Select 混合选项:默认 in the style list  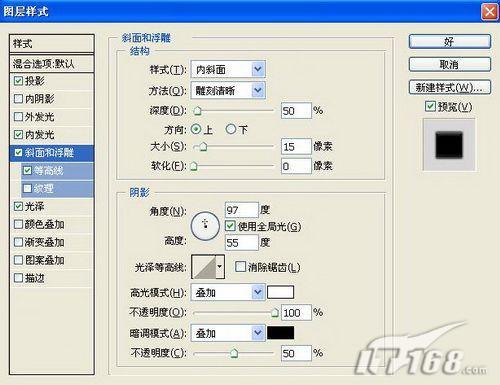pyautogui.click(x=52, y=63)
